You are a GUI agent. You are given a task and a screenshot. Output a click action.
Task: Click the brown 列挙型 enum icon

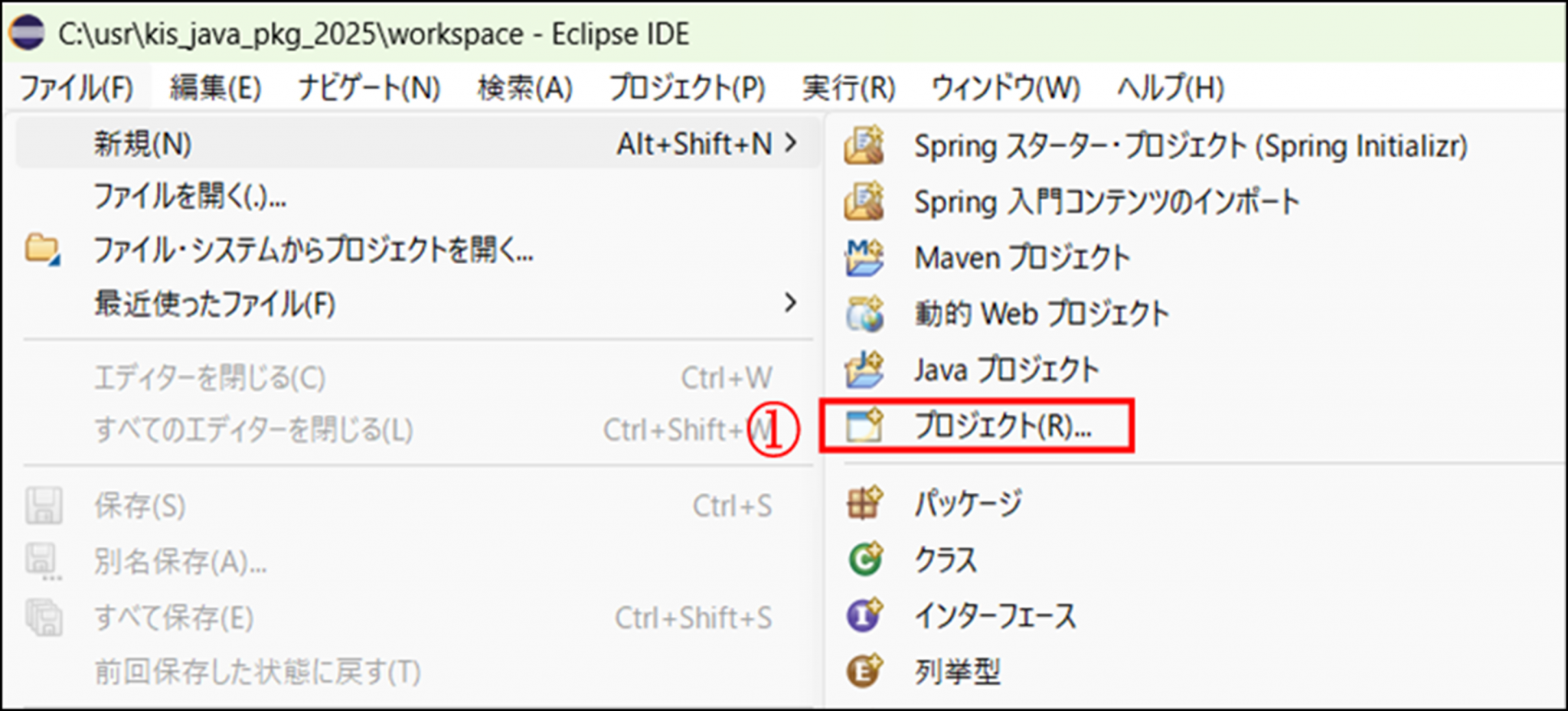(864, 671)
